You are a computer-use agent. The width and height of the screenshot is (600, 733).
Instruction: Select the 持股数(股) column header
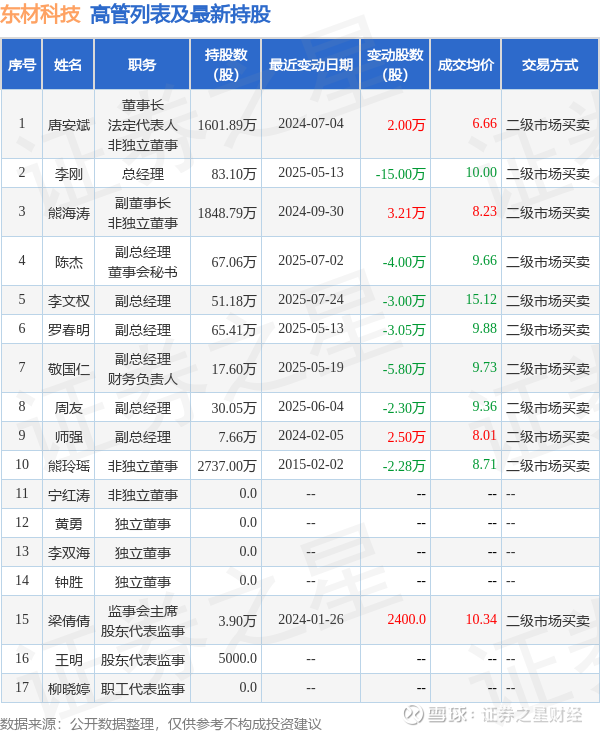tap(226, 65)
